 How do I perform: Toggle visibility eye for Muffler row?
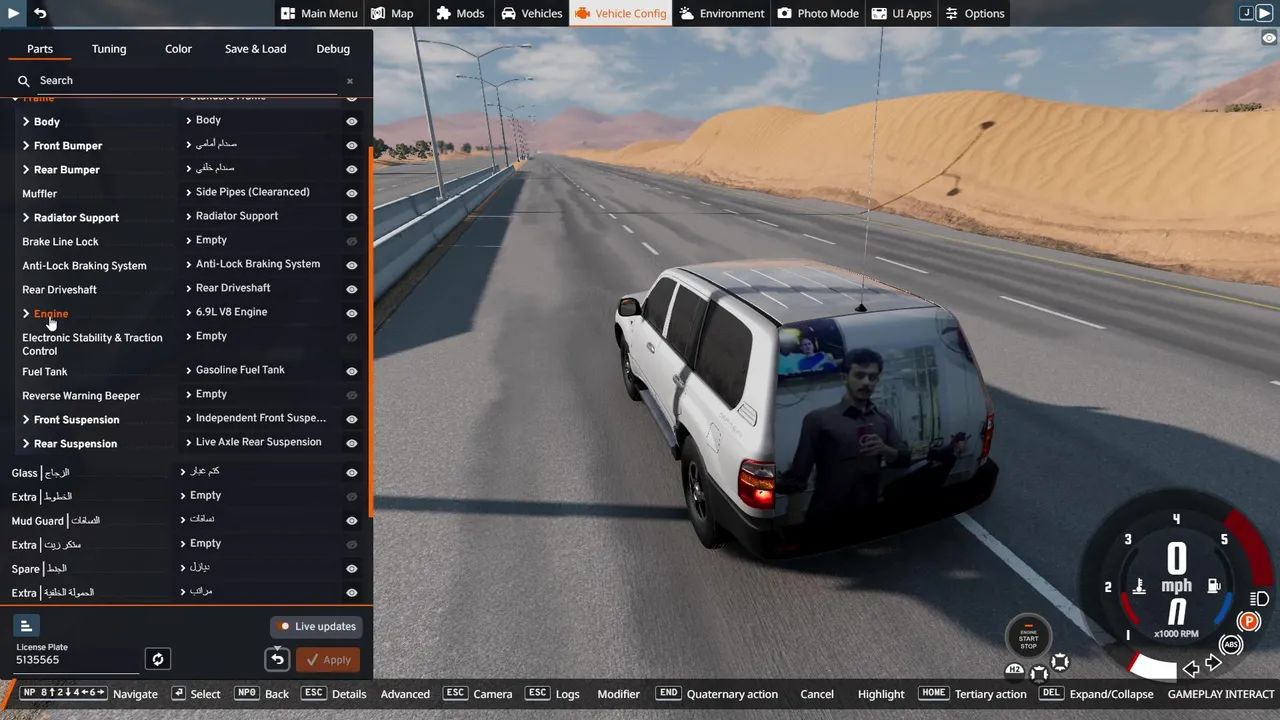click(x=352, y=193)
